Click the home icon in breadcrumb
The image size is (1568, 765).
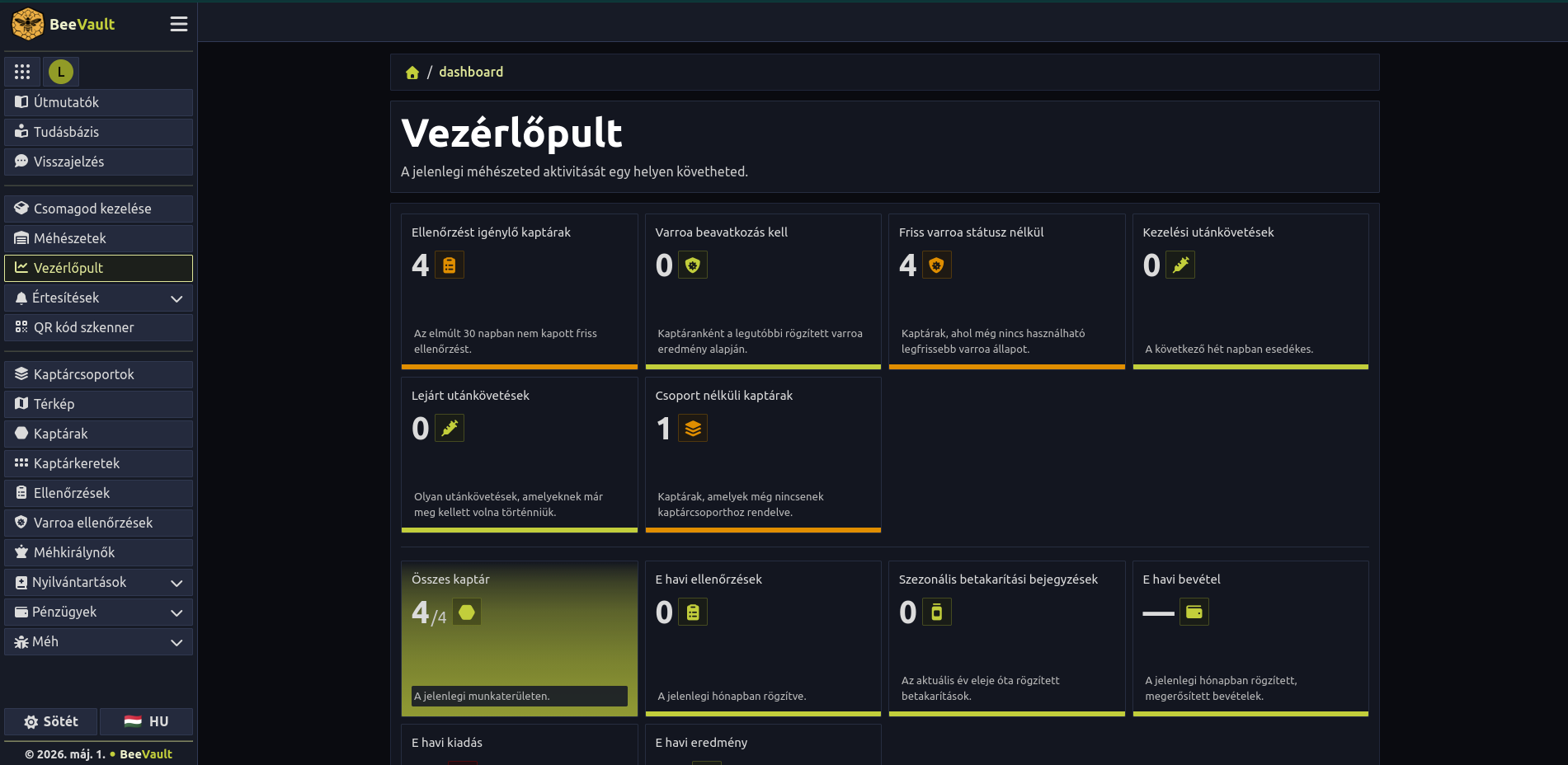(412, 73)
